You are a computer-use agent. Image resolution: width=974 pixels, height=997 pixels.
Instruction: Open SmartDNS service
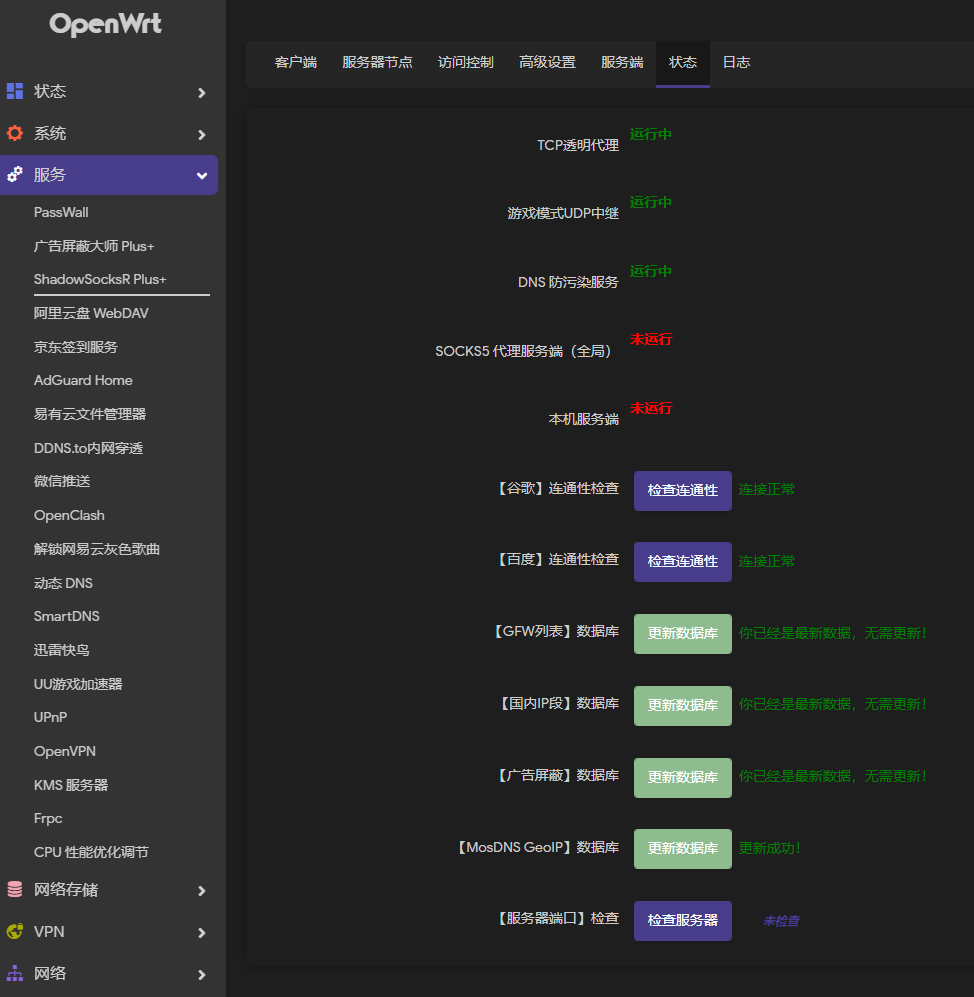(x=67, y=616)
